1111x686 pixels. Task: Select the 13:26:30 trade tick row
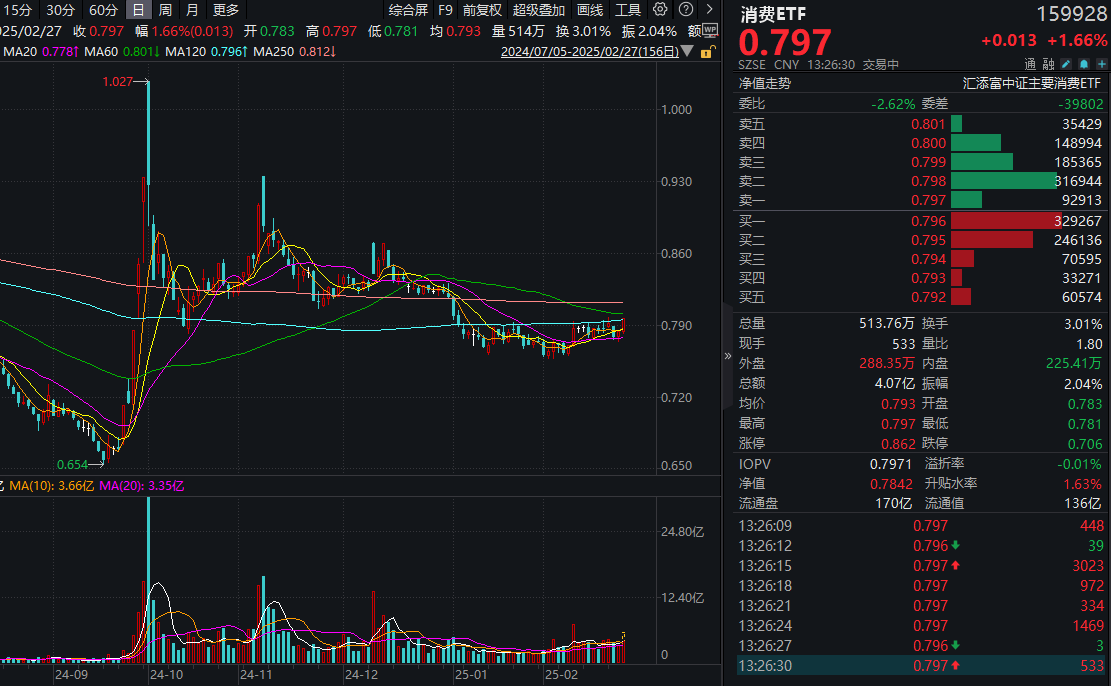pyautogui.click(x=920, y=665)
